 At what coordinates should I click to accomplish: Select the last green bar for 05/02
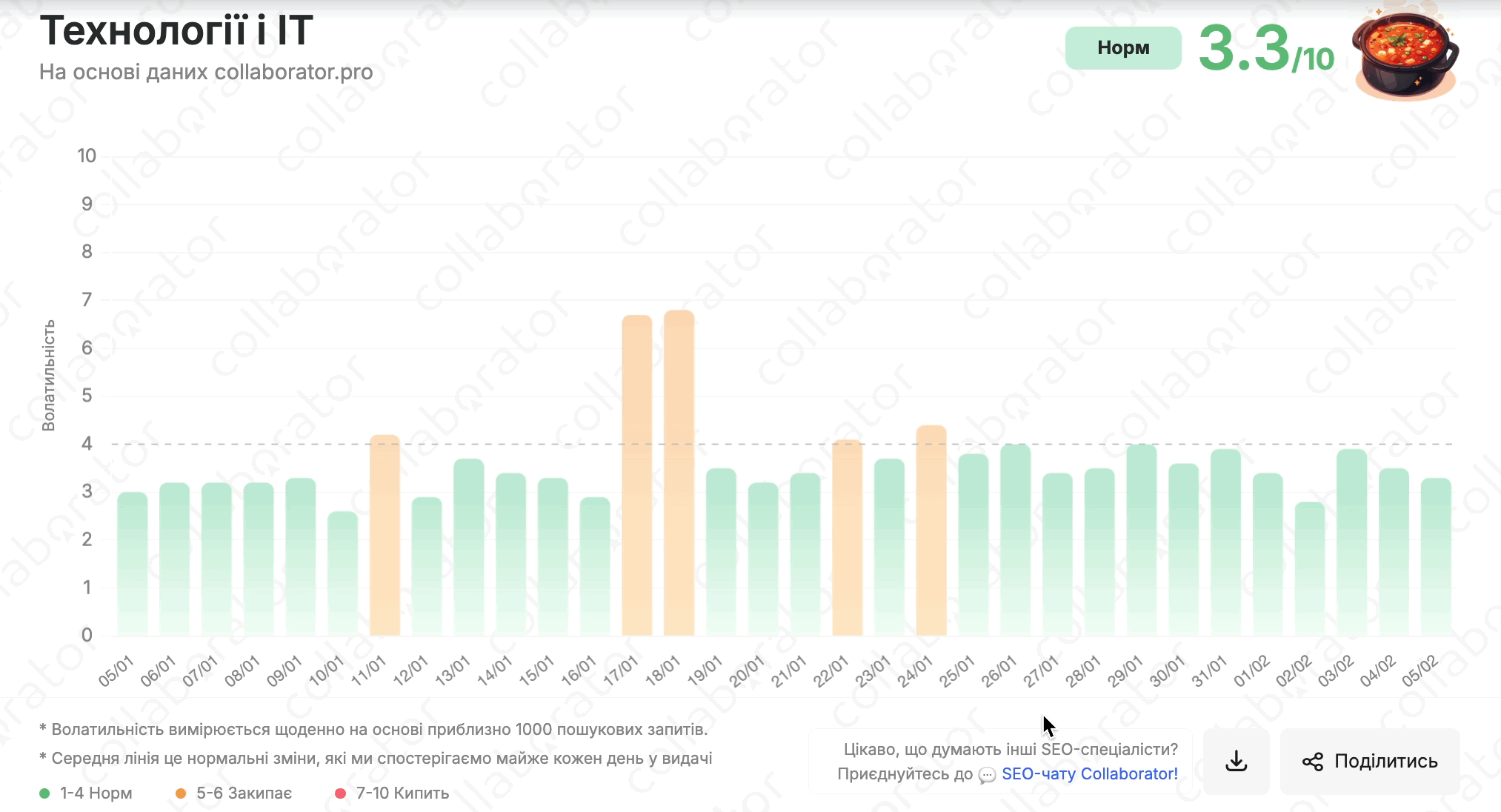point(1435,556)
